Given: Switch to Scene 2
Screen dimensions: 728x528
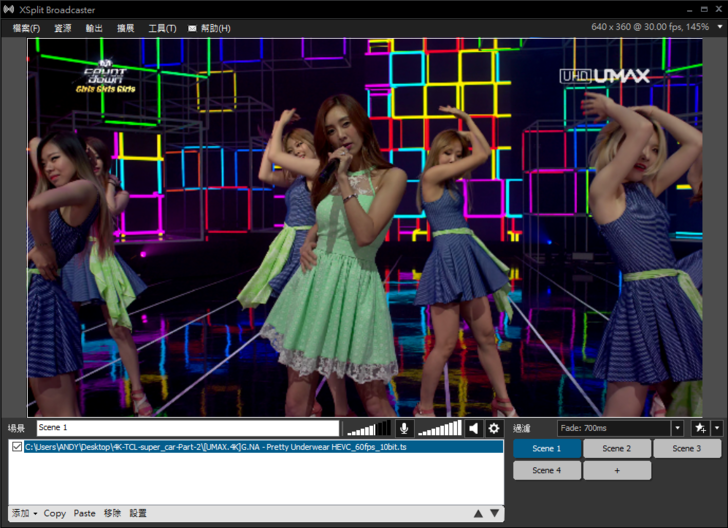Looking at the screenshot, I should (x=617, y=449).
